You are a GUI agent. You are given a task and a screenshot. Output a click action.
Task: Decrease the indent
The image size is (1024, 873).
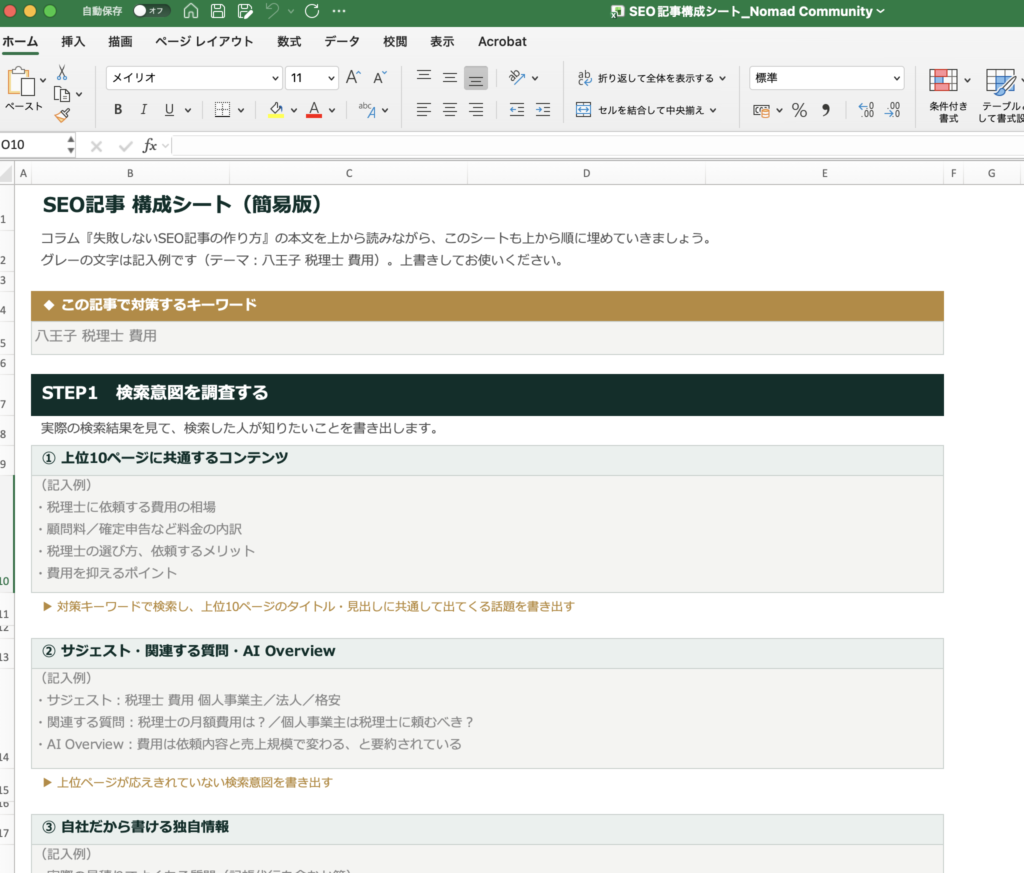[517, 109]
